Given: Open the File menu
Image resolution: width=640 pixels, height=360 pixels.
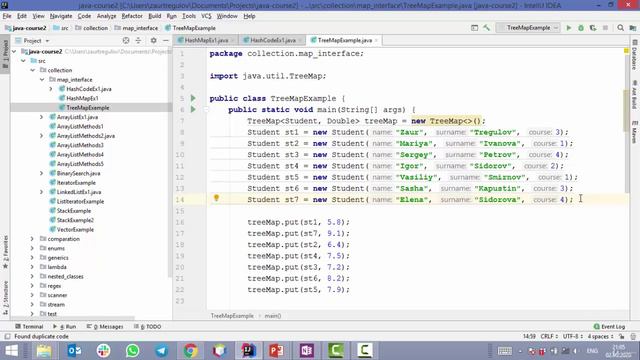Looking at the screenshot, I should tap(7, 16).
